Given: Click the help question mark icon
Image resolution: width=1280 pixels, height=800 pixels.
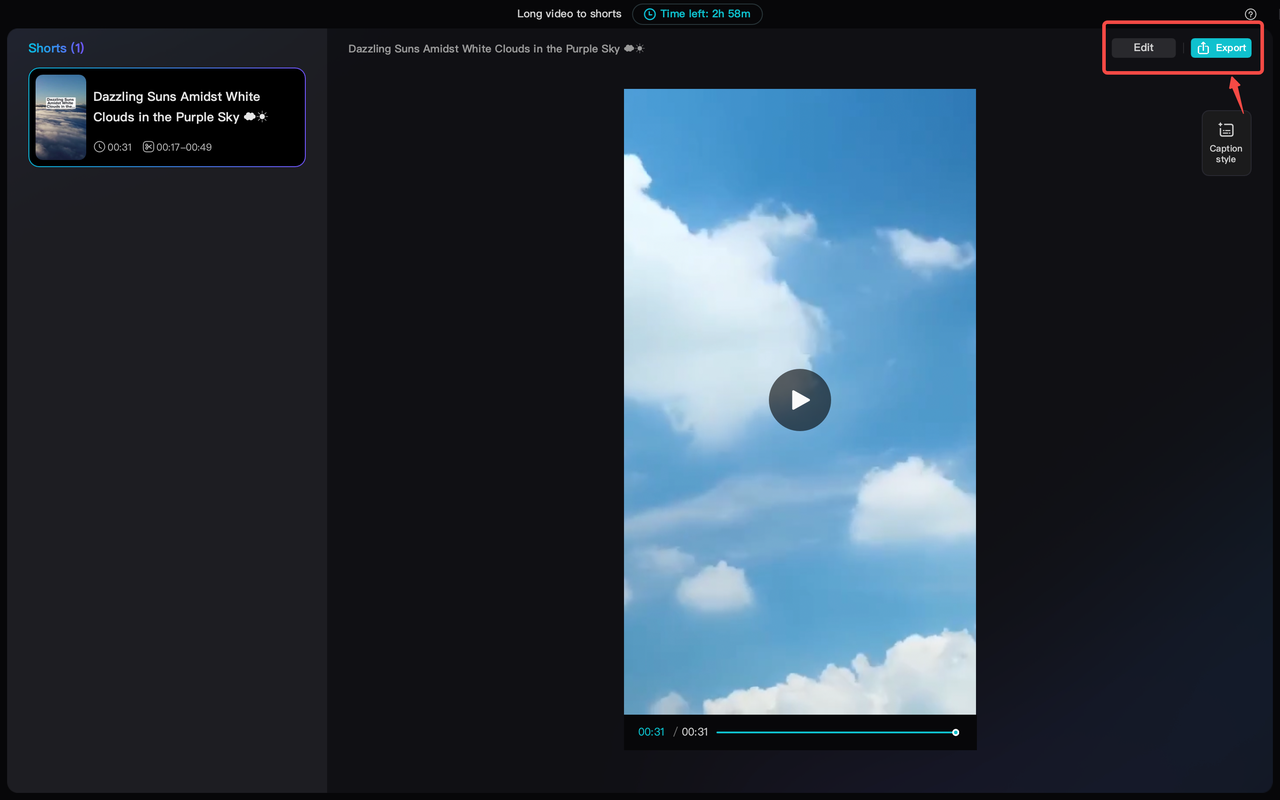Looking at the screenshot, I should point(1250,13).
